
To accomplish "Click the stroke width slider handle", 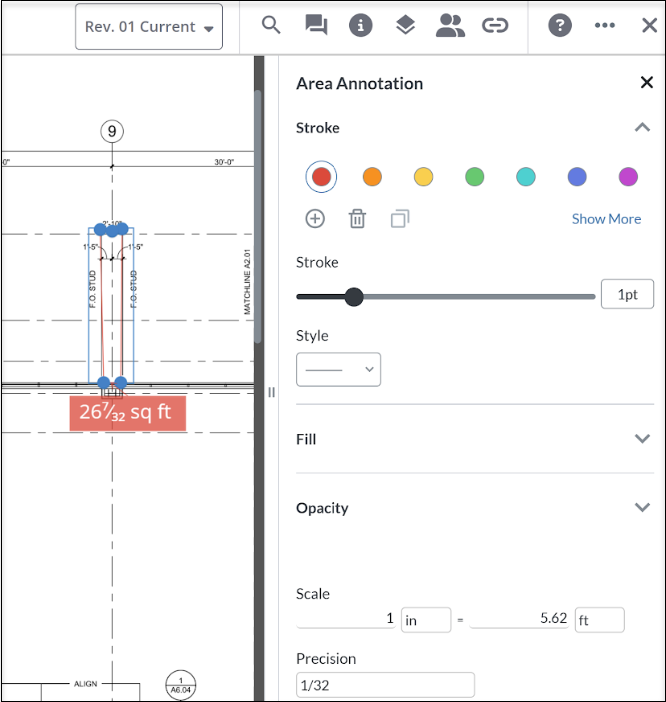I will coord(354,297).
